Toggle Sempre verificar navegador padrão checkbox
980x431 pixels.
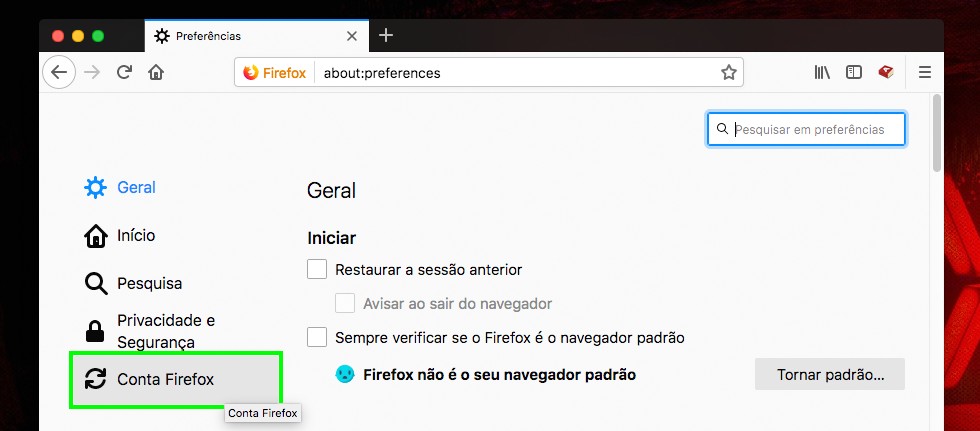(317, 337)
